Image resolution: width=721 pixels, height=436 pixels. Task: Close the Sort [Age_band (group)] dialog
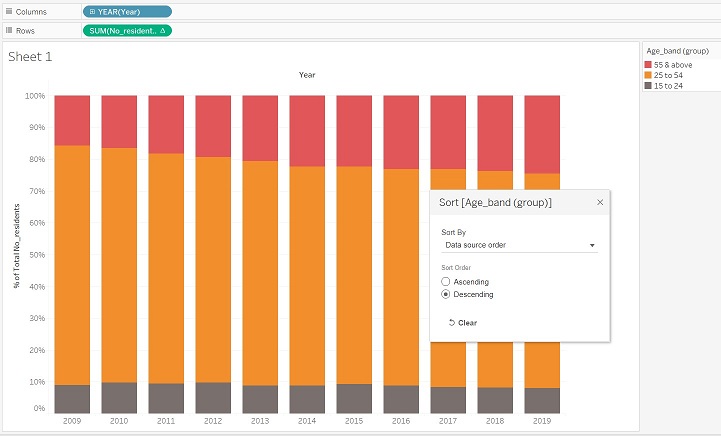click(x=600, y=202)
